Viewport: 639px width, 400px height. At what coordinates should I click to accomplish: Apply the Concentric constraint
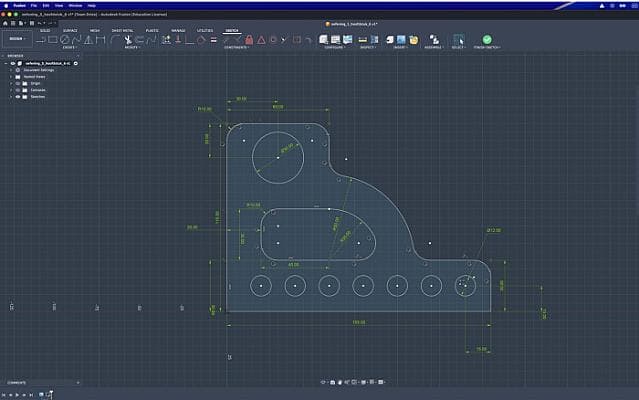pyautogui.click(x=273, y=40)
